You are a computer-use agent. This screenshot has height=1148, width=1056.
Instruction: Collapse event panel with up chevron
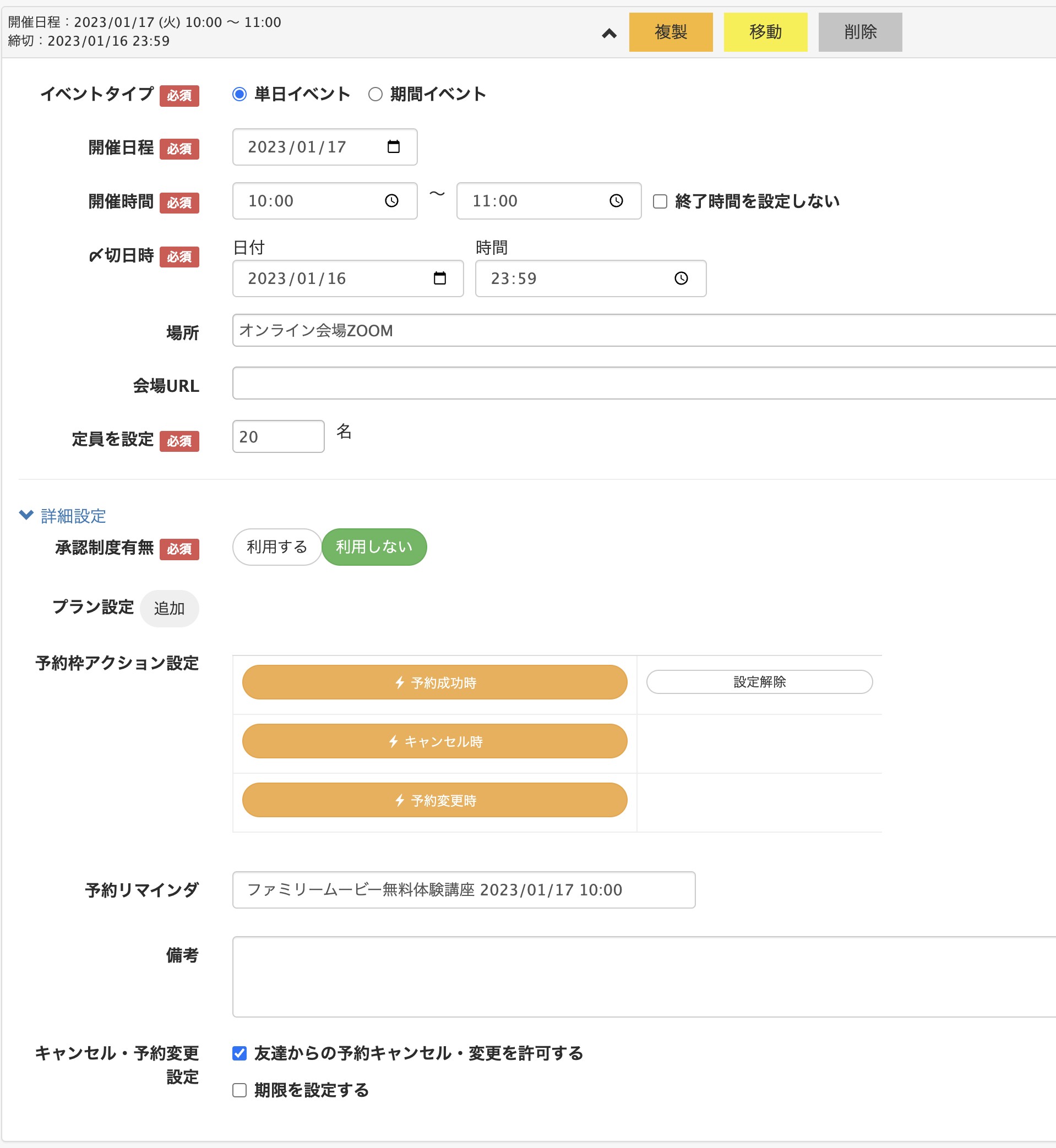tap(609, 33)
